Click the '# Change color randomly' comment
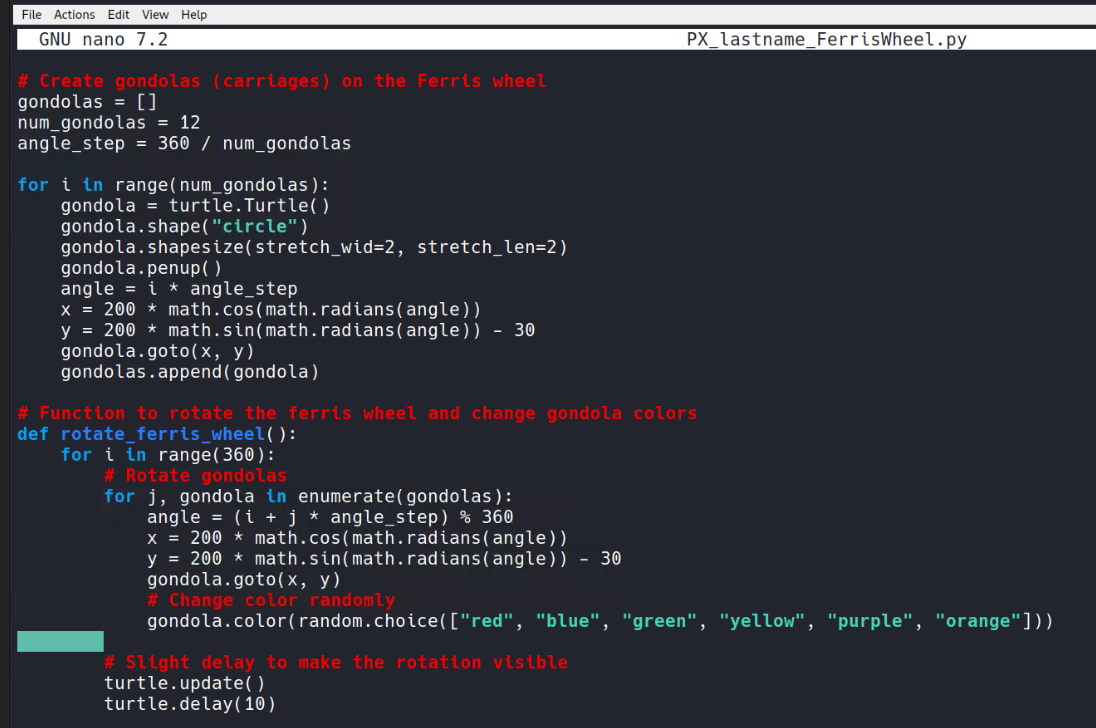The image size is (1096, 728). click(x=270, y=600)
